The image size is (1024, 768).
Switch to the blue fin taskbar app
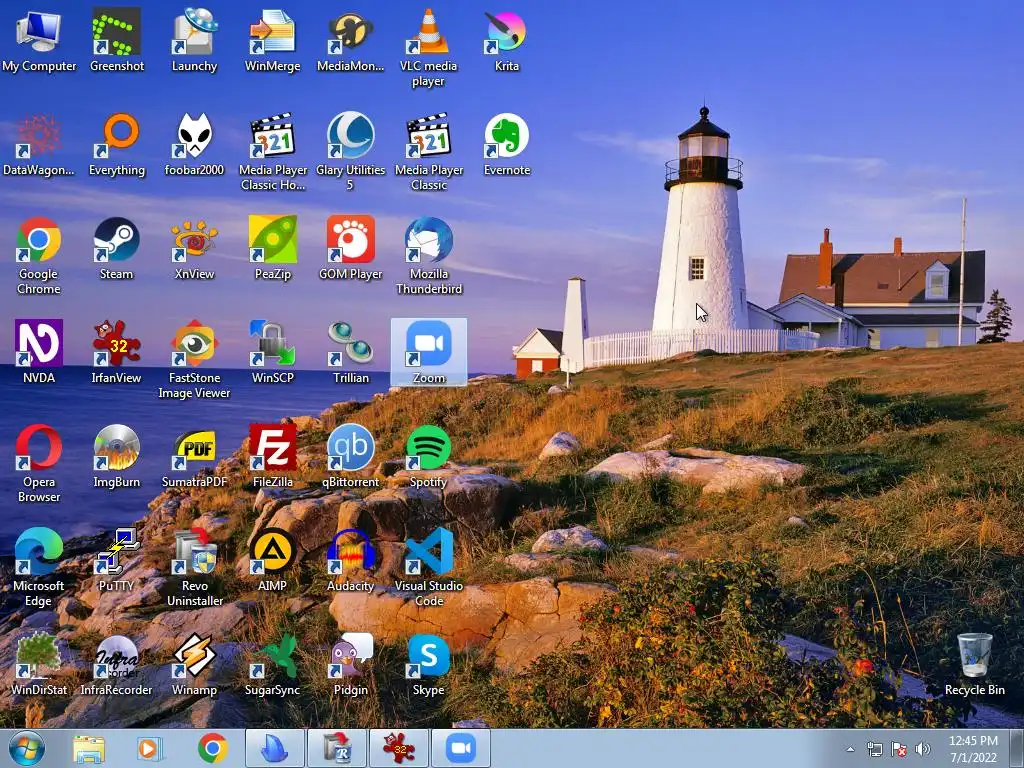pos(275,749)
